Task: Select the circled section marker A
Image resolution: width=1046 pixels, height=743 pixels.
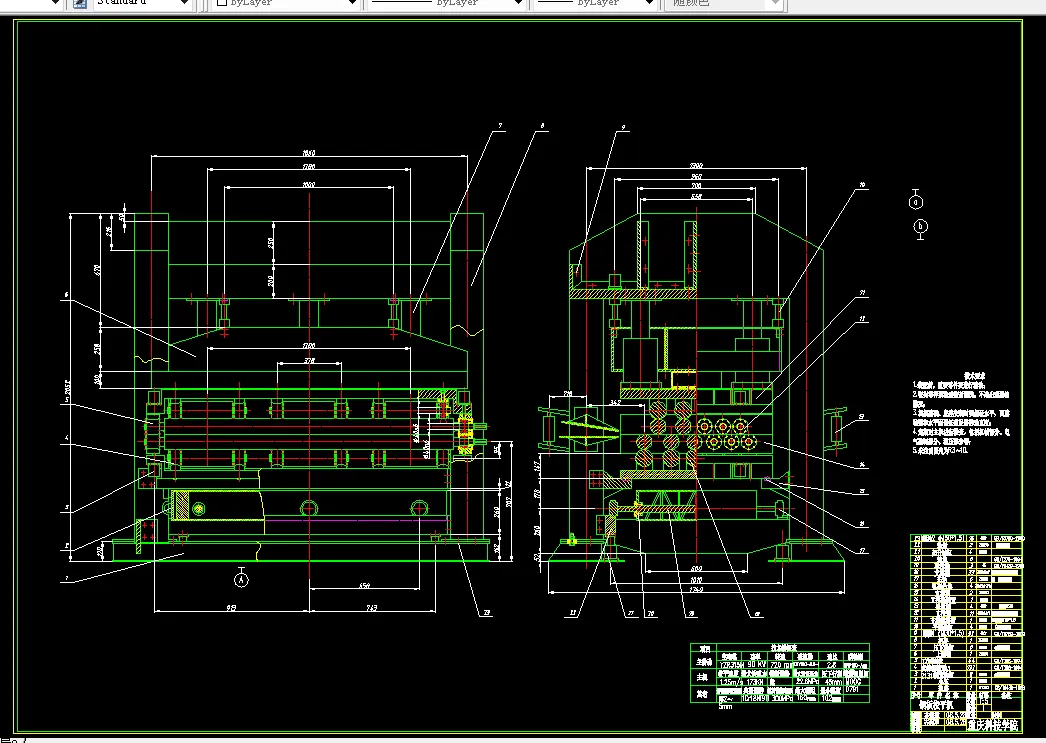Action: point(241,580)
